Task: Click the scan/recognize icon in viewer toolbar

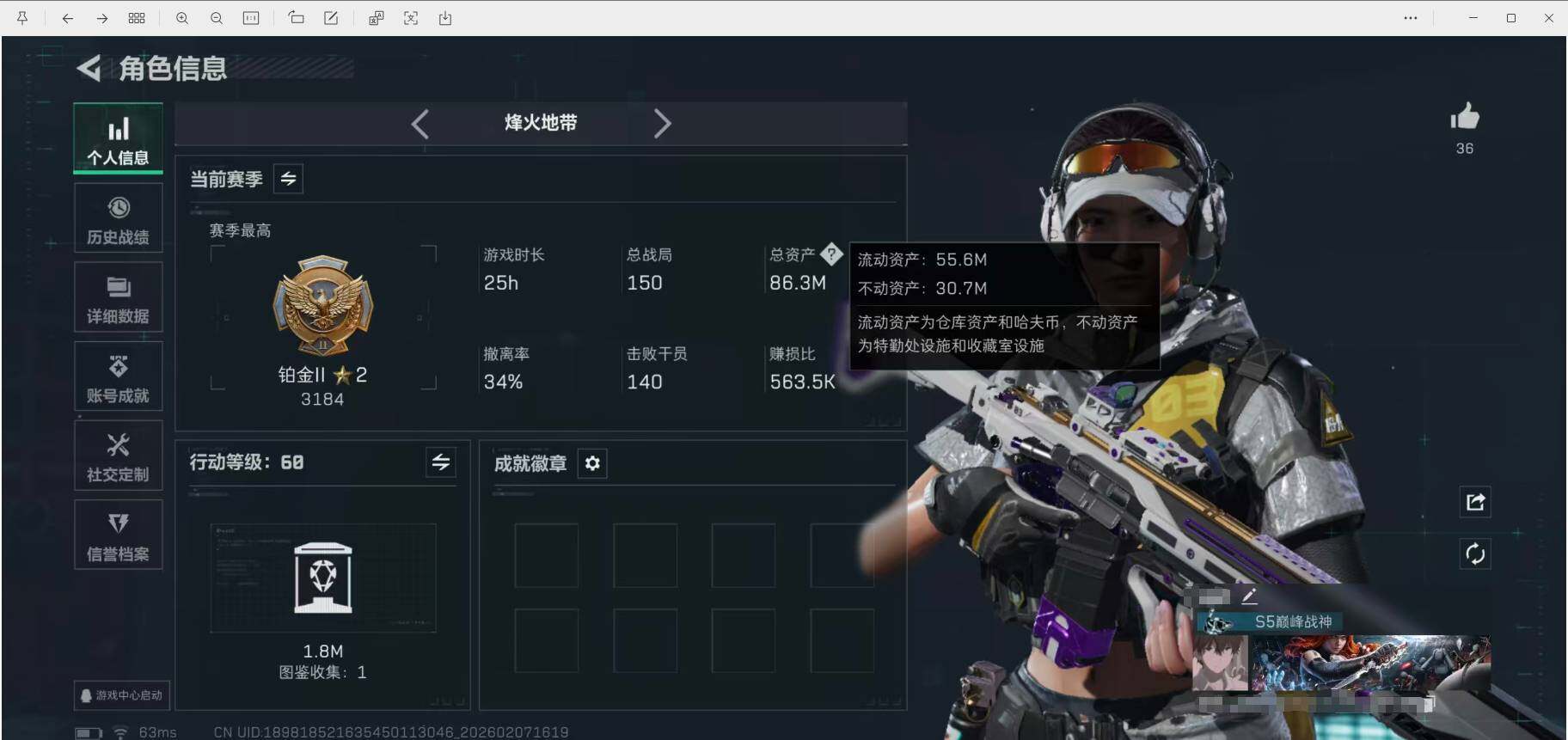Action: [x=411, y=18]
